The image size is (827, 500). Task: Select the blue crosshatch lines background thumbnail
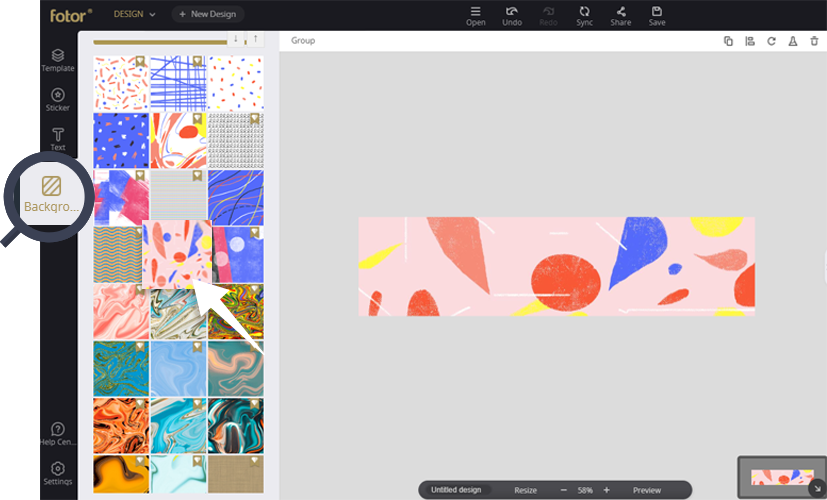tap(178, 82)
